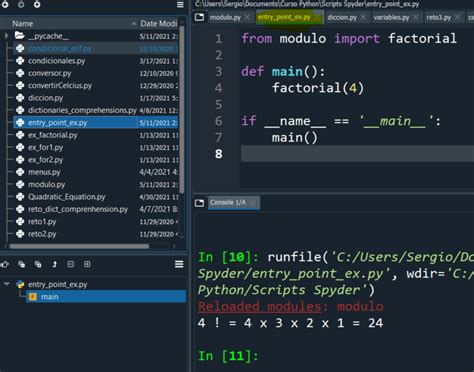Close the Console 1/A tab
This screenshot has width=474, height=372.
[253, 203]
